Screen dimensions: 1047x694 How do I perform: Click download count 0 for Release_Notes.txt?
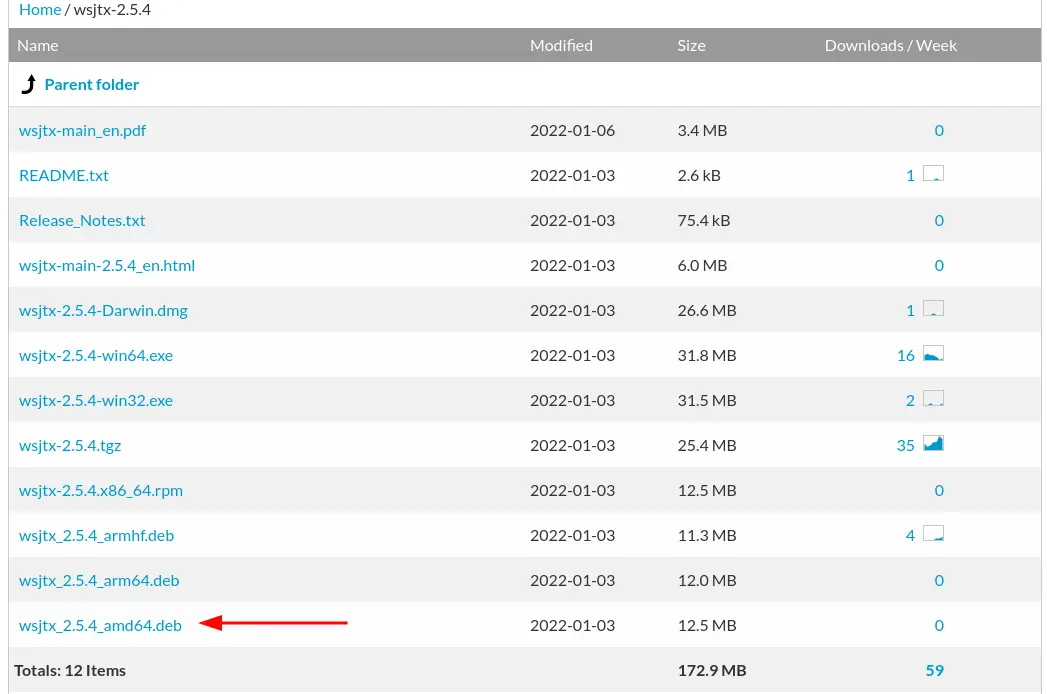pos(939,220)
